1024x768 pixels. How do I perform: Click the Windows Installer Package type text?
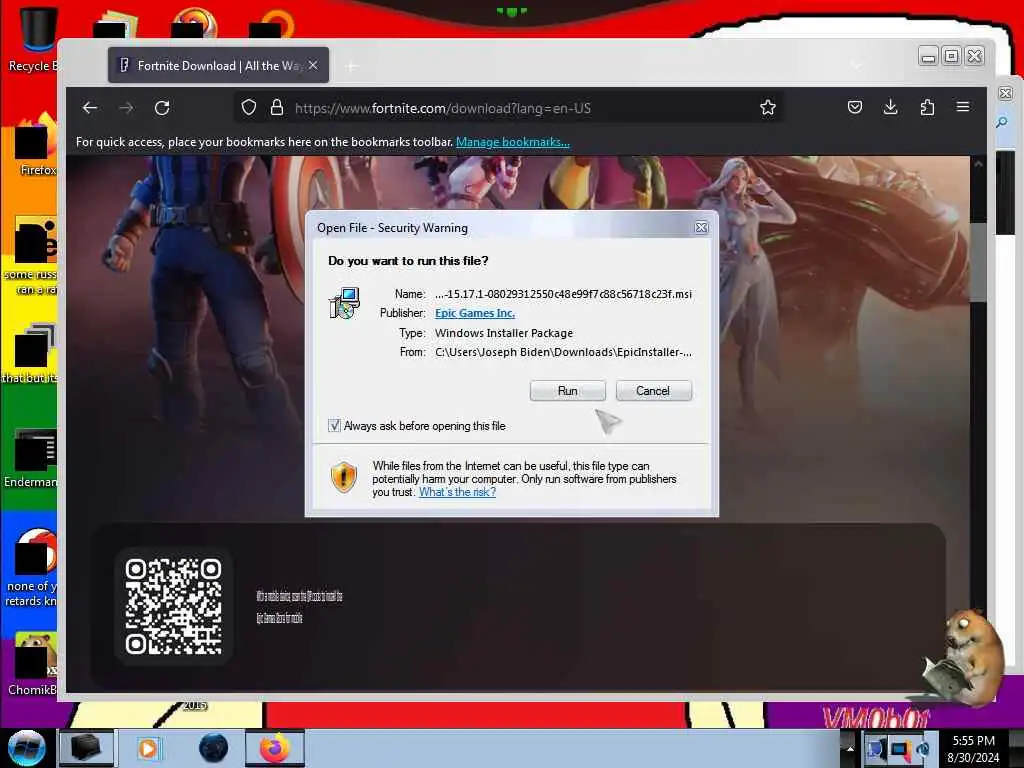coord(504,333)
